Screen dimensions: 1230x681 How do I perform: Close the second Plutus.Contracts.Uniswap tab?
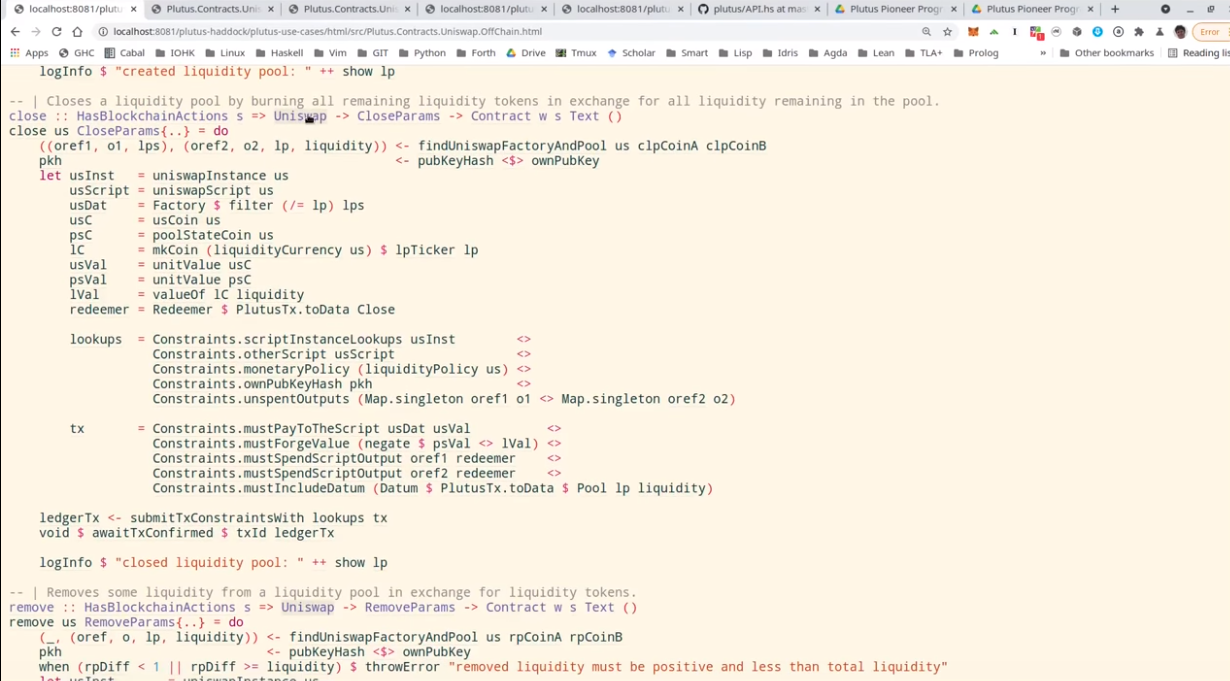pyautogui.click(x=407, y=9)
